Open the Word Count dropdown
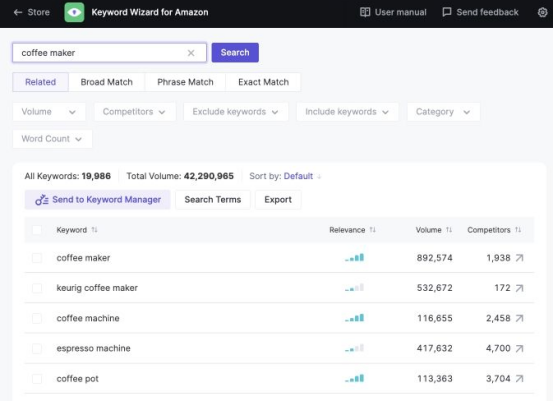This screenshot has width=554, height=402. click(x=52, y=139)
